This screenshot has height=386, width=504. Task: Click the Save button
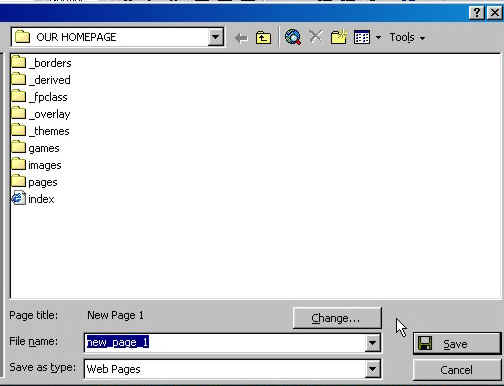pos(457,343)
